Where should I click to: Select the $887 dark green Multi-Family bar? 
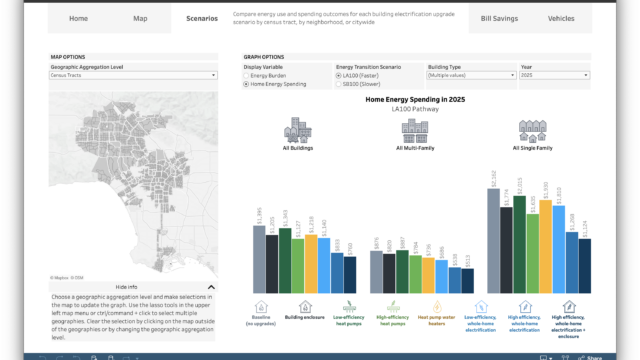[x=402, y=272]
